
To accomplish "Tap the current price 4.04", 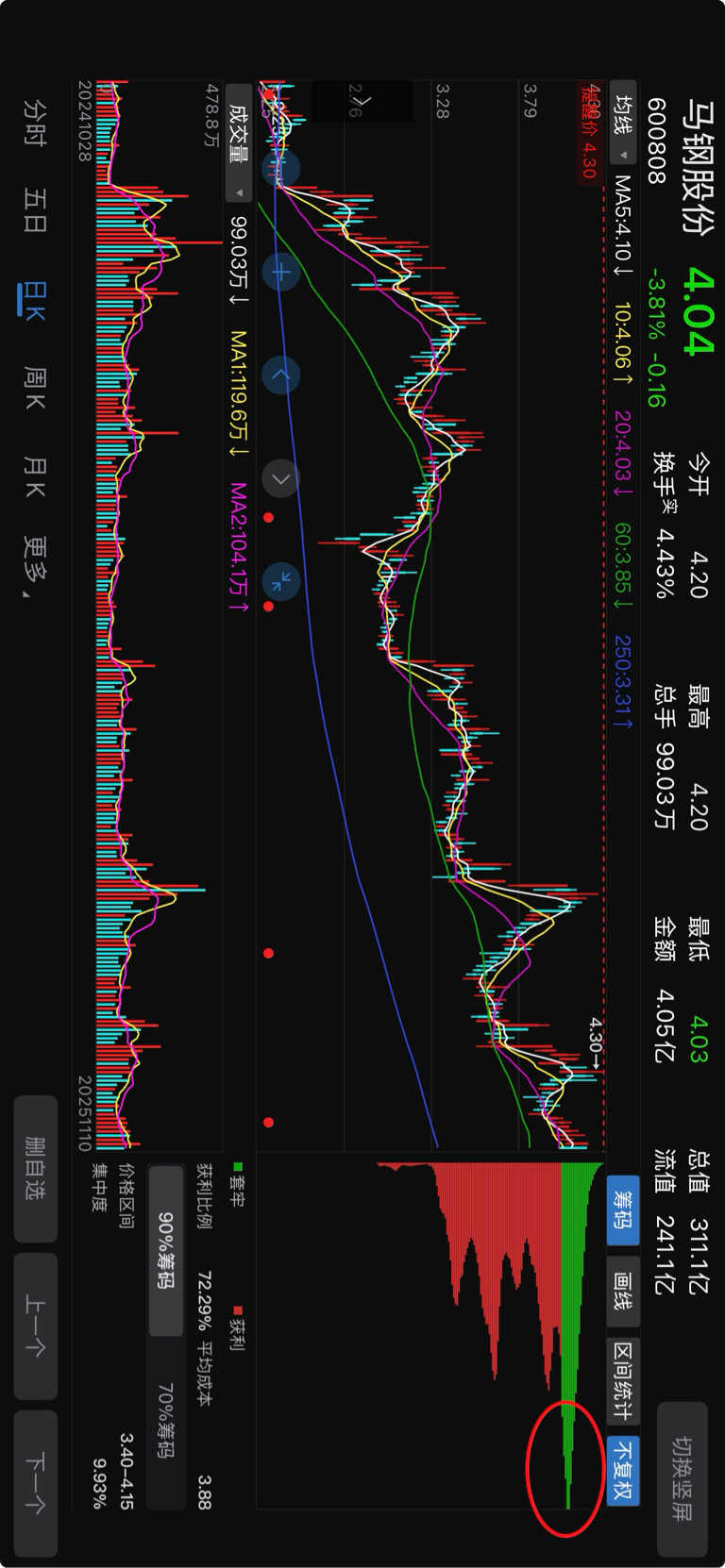I will 700,311.
